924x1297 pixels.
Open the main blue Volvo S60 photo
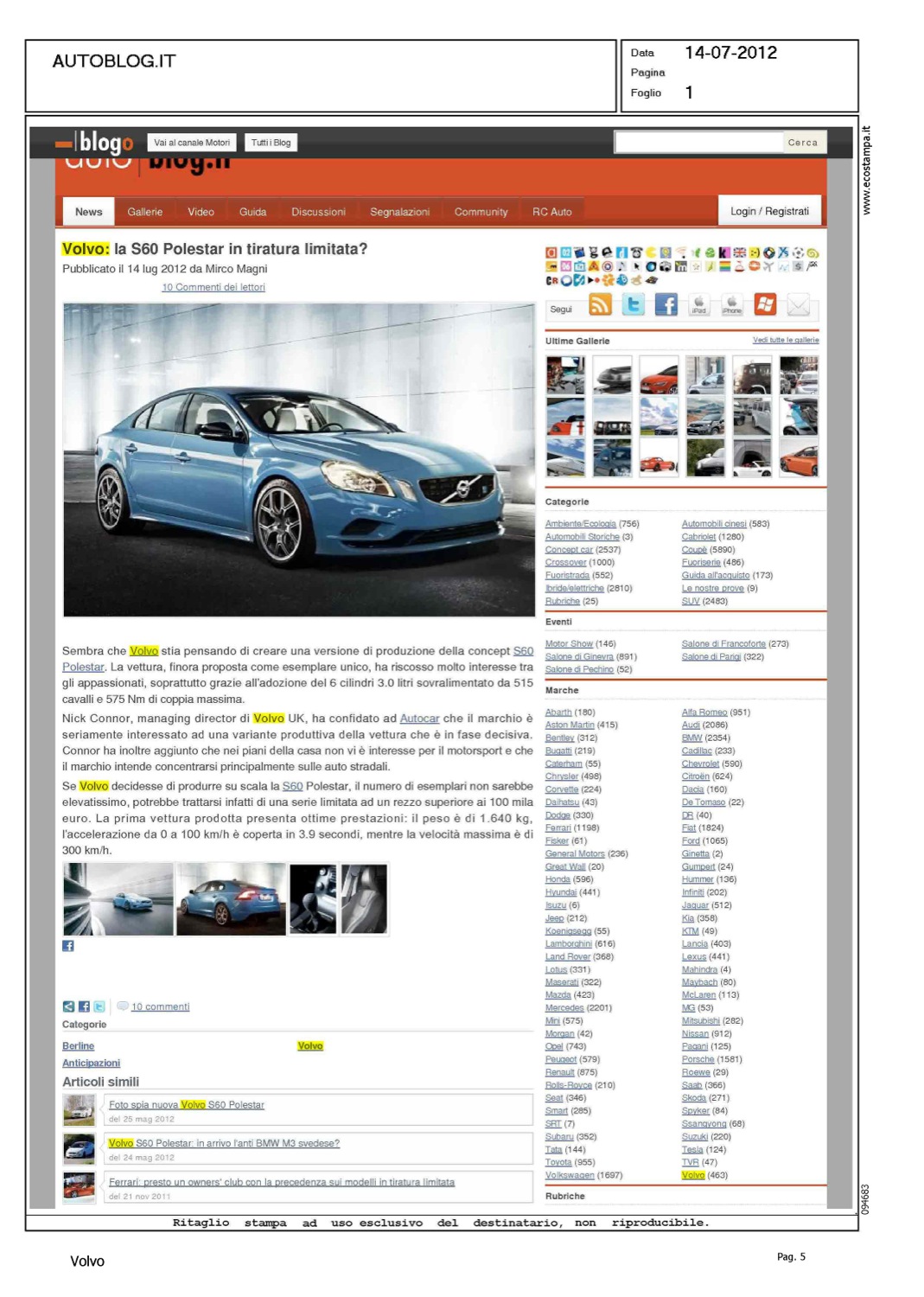tap(299, 459)
